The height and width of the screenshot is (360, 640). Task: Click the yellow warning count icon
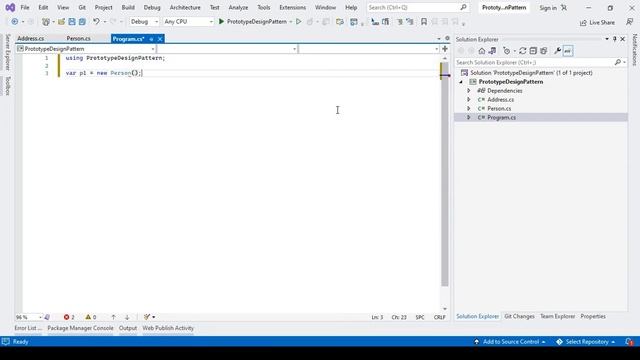tap(88, 317)
